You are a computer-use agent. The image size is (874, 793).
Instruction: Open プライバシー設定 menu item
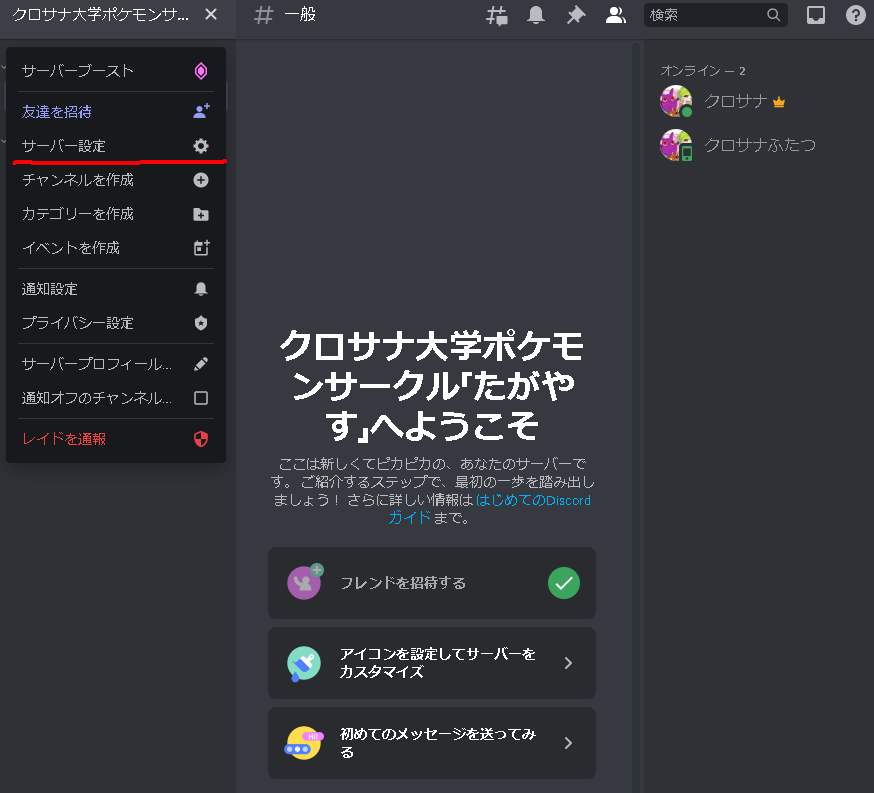click(x=116, y=323)
